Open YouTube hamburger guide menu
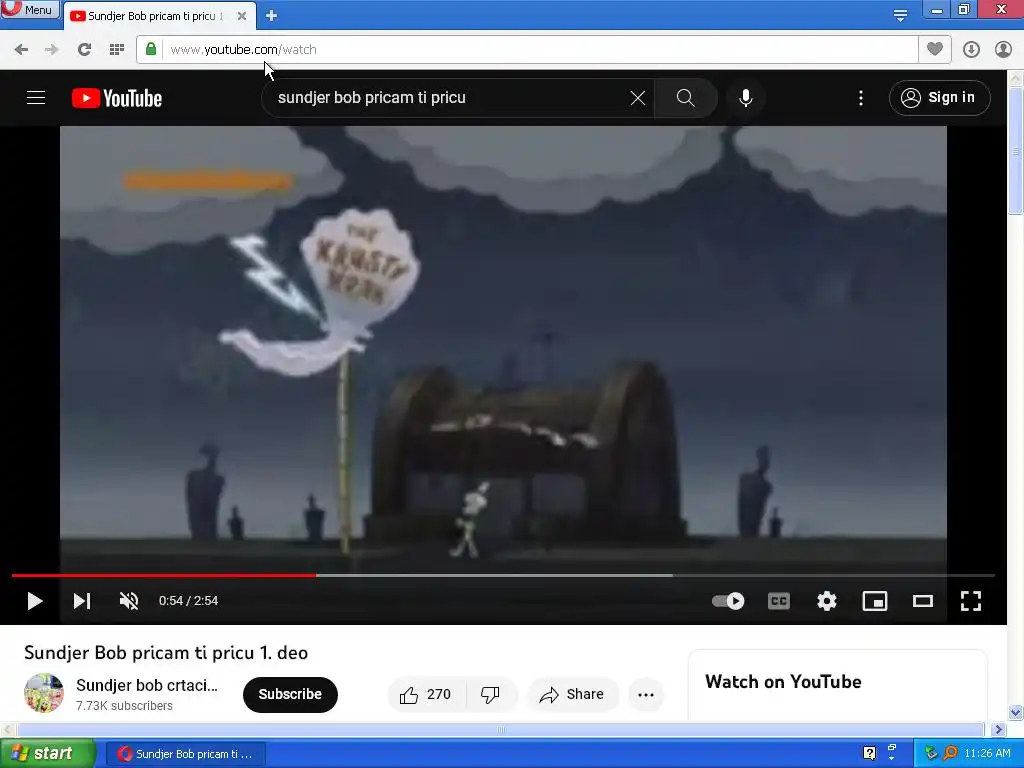 [36, 98]
